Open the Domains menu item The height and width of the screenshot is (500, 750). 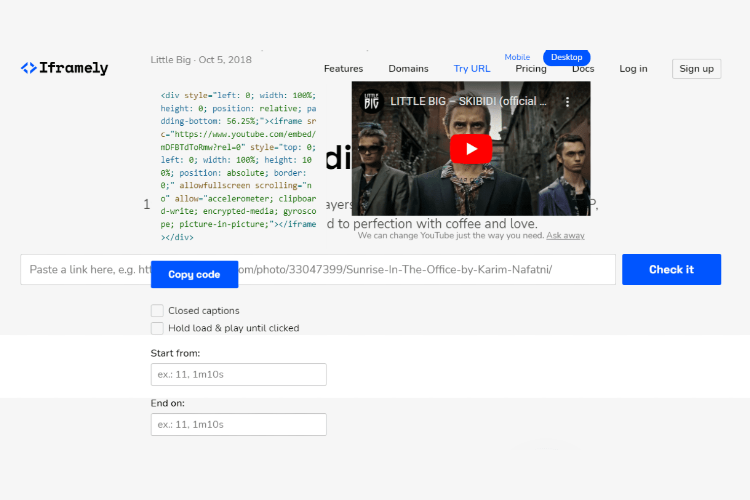[408, 68]
